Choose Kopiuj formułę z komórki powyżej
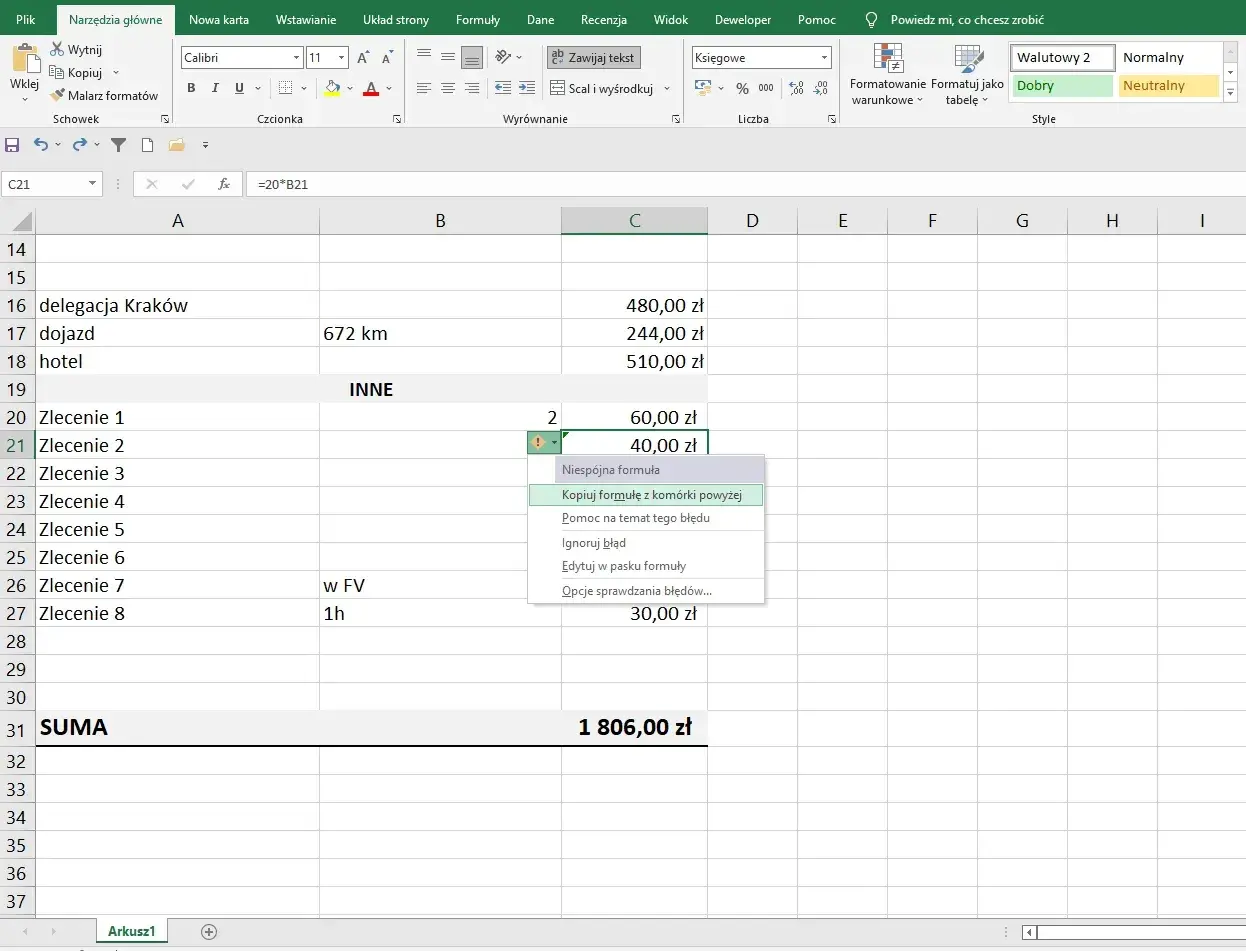Screen dimensions: 1246x951 point(646,495)
